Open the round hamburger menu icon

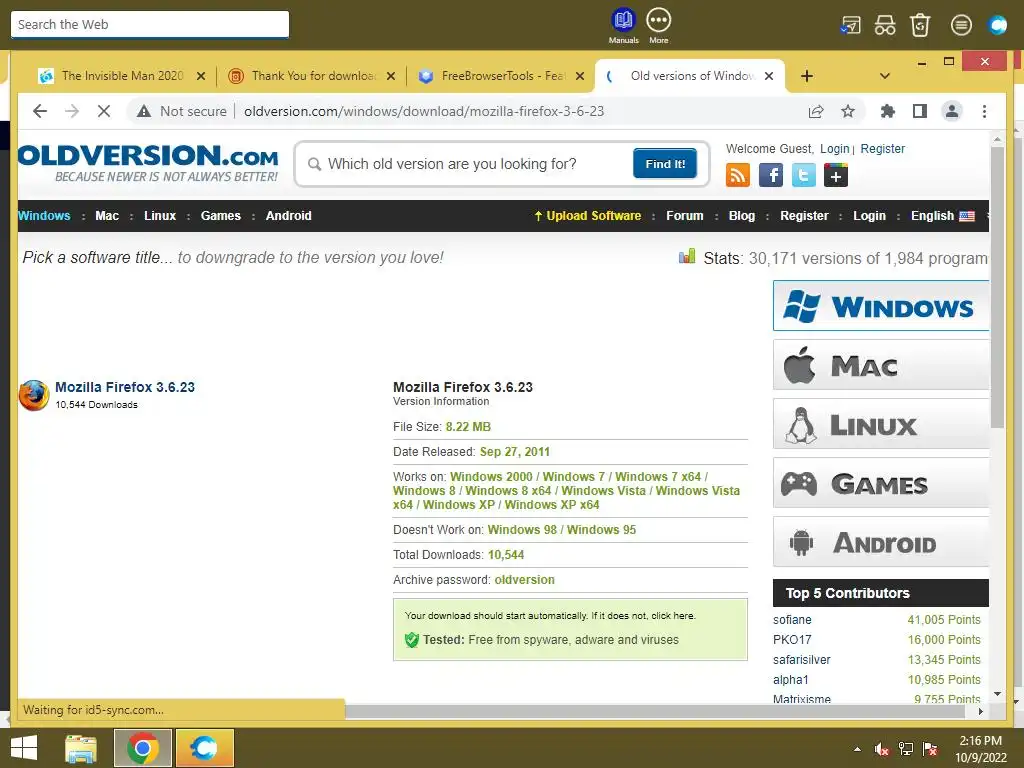(x=961, y=25)
